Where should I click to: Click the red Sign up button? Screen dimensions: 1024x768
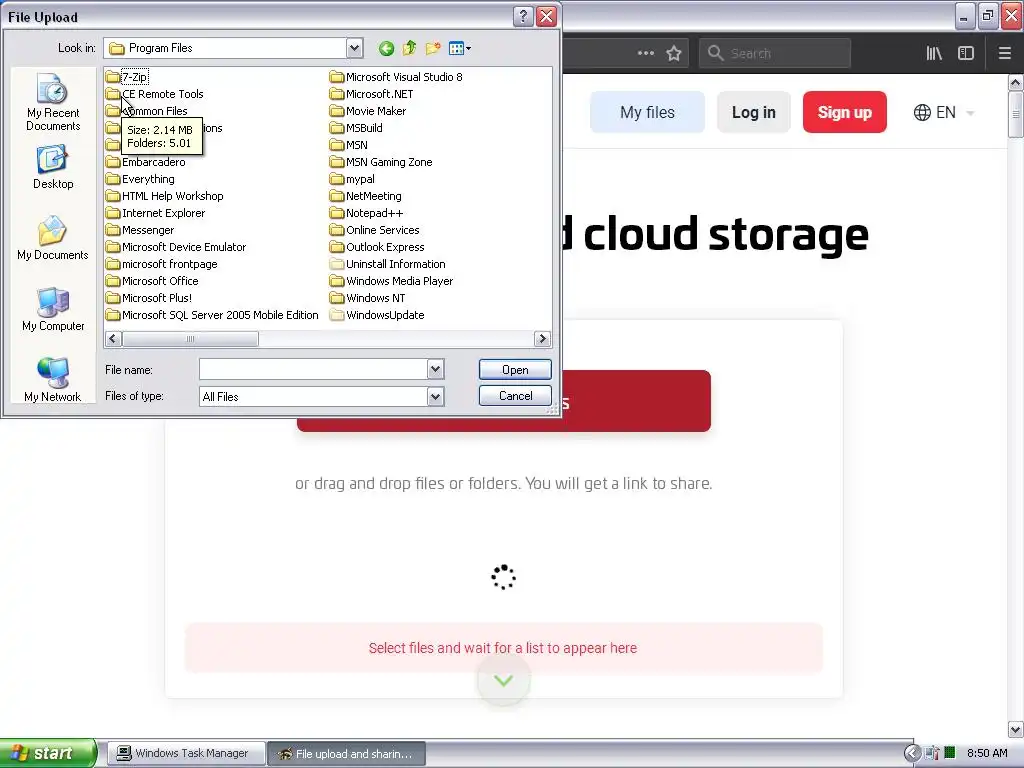(x=844, y=112)
